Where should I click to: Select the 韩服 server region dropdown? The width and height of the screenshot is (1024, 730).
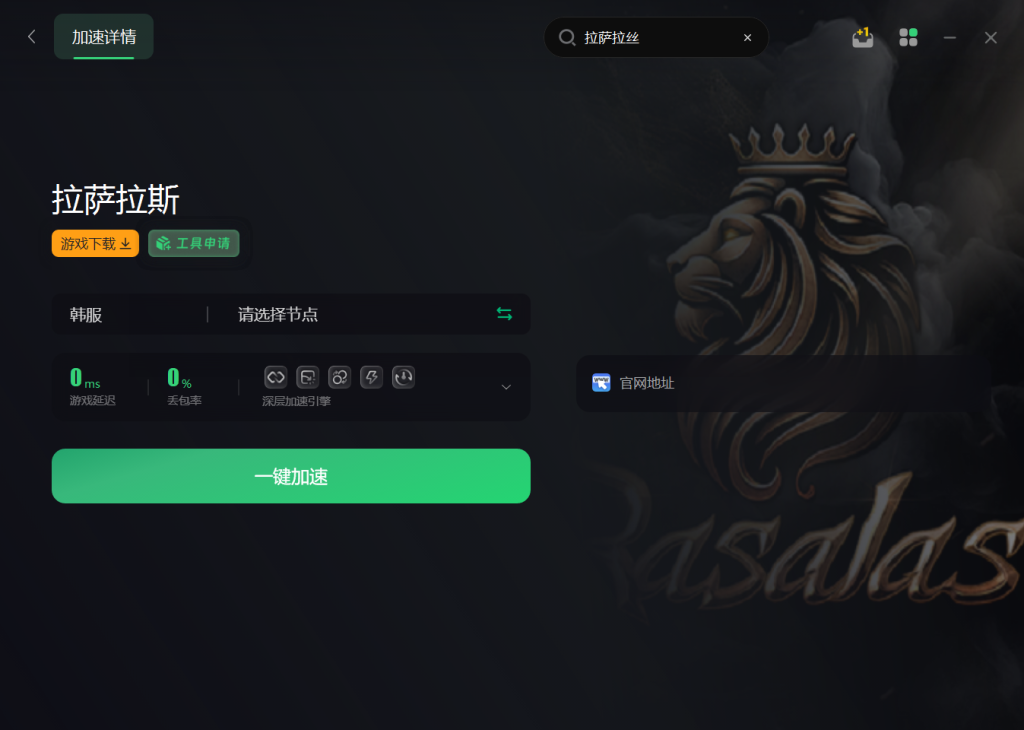[x=129, y=315]
